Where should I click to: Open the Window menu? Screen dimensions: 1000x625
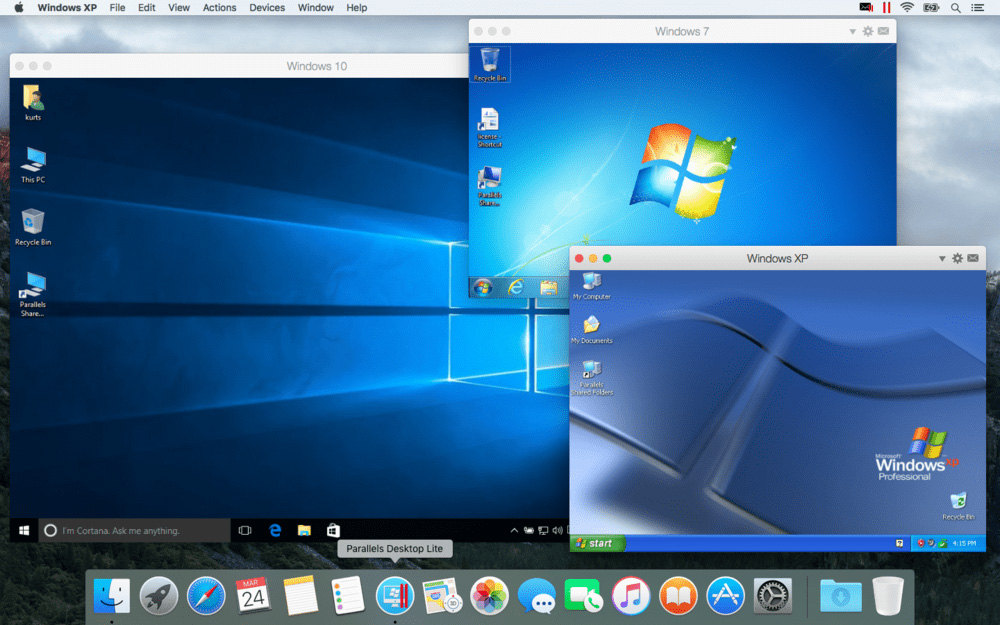pyautogui.click(x=316, y=8)
